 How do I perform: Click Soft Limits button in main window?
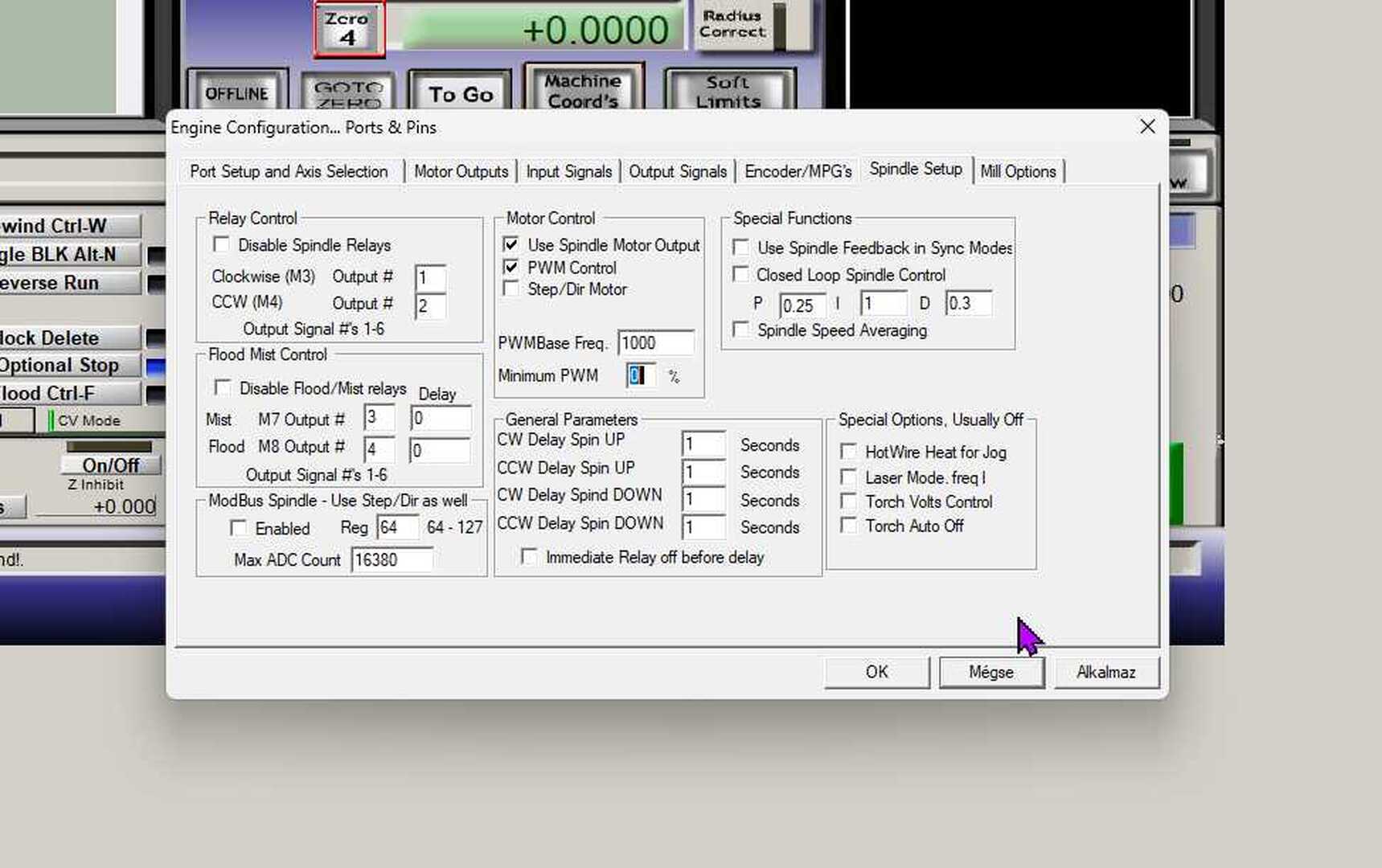[728, 89]
